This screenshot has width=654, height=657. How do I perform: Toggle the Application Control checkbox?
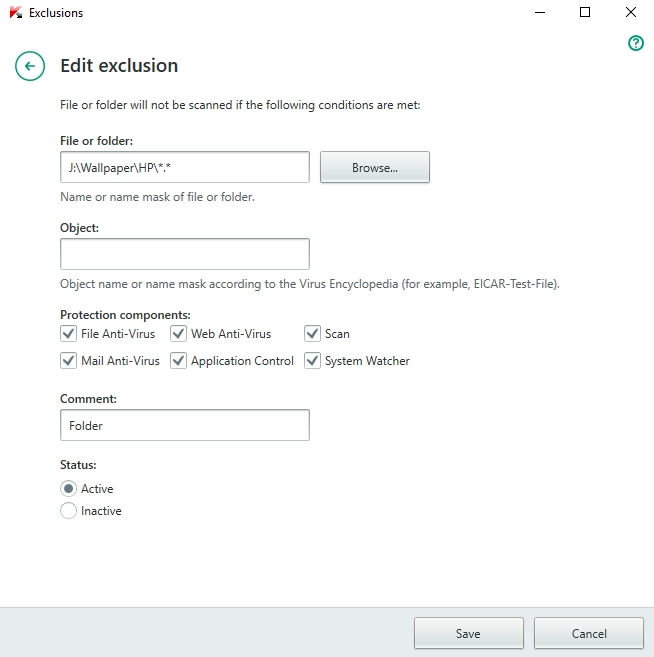pyautogui.click(x=179, y=361)
